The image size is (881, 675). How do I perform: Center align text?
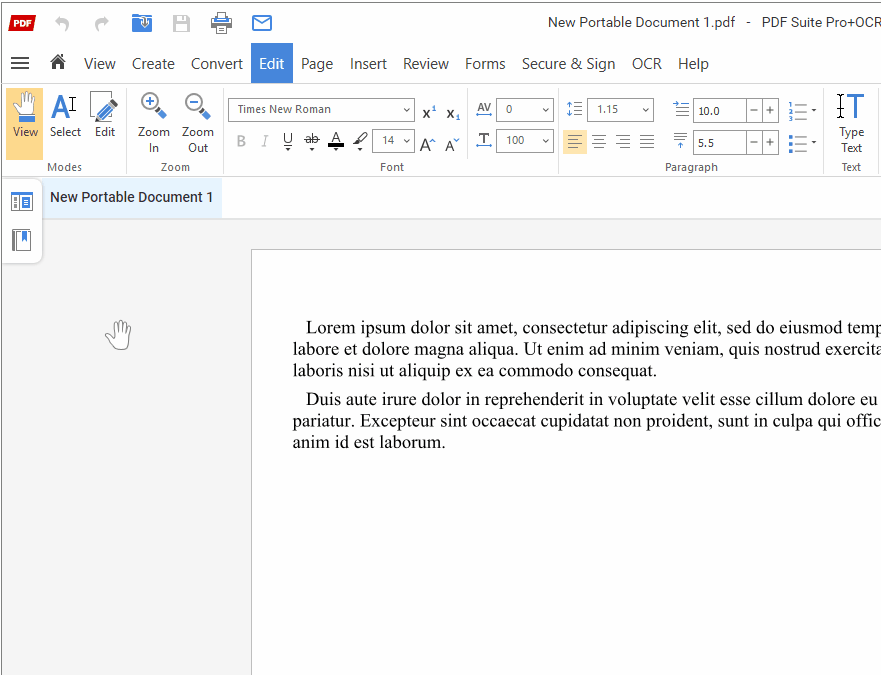[599, 142]
